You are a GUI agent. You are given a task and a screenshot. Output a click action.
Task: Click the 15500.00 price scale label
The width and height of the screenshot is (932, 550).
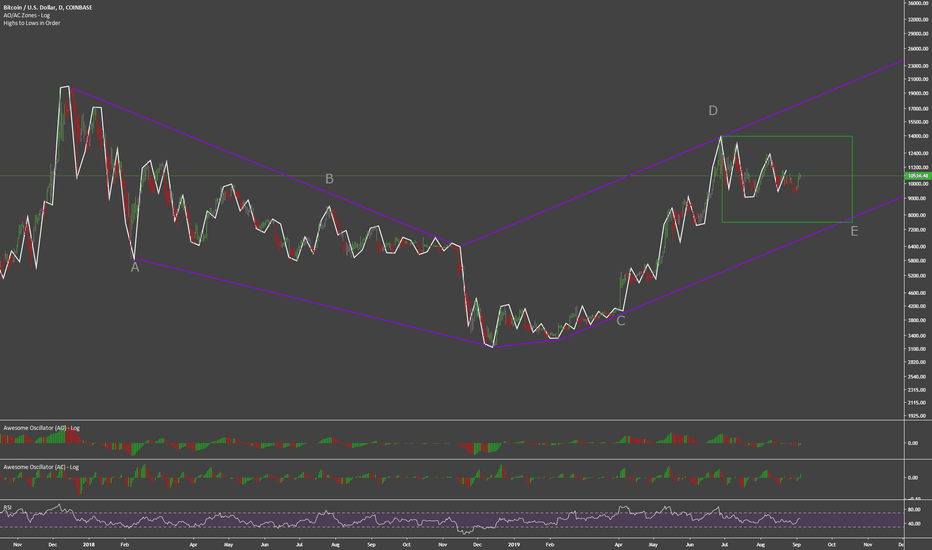[x=918, y=122]
